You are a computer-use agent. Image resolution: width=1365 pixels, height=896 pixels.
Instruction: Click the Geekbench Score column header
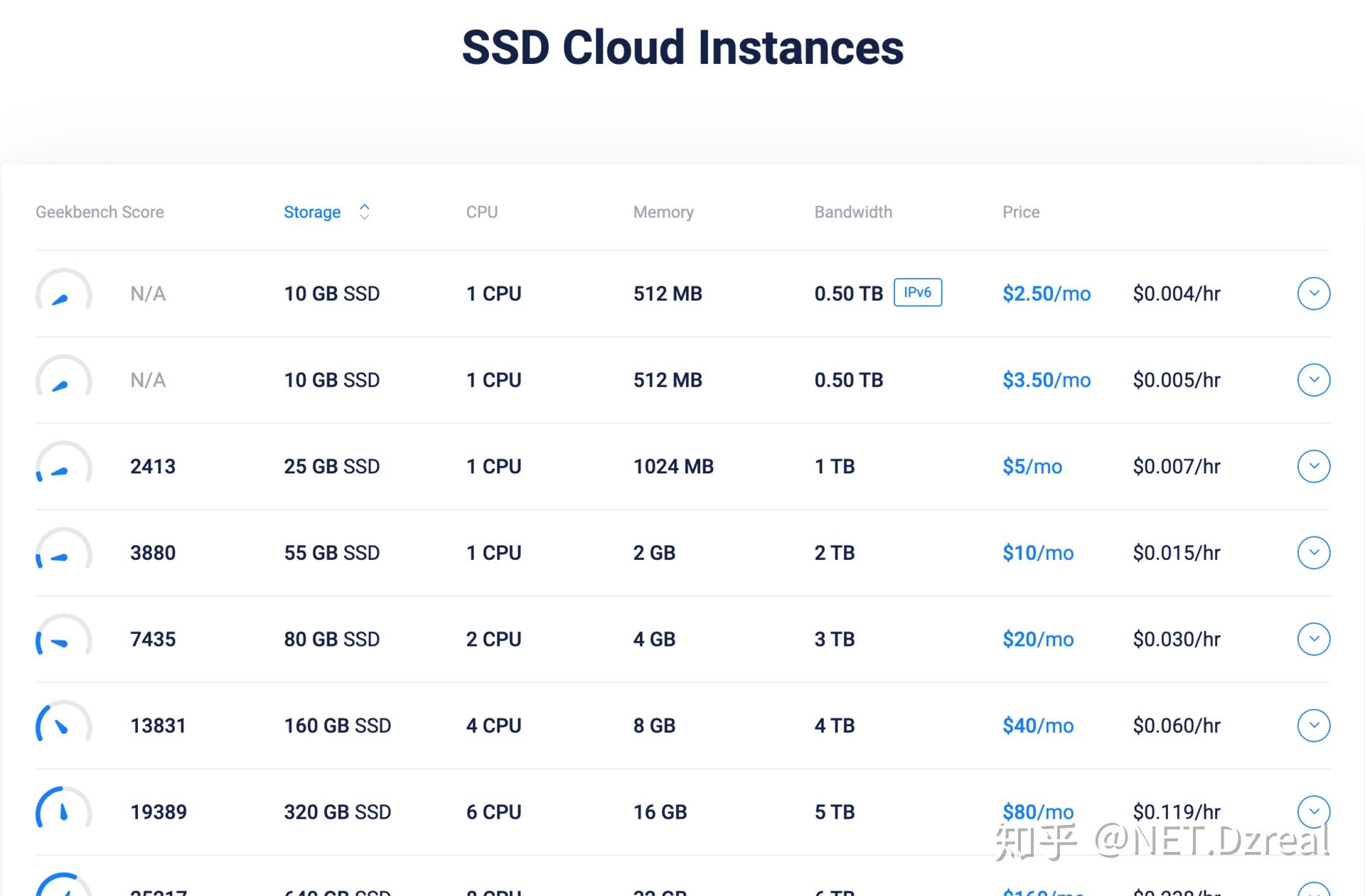[x=100, y=212]
